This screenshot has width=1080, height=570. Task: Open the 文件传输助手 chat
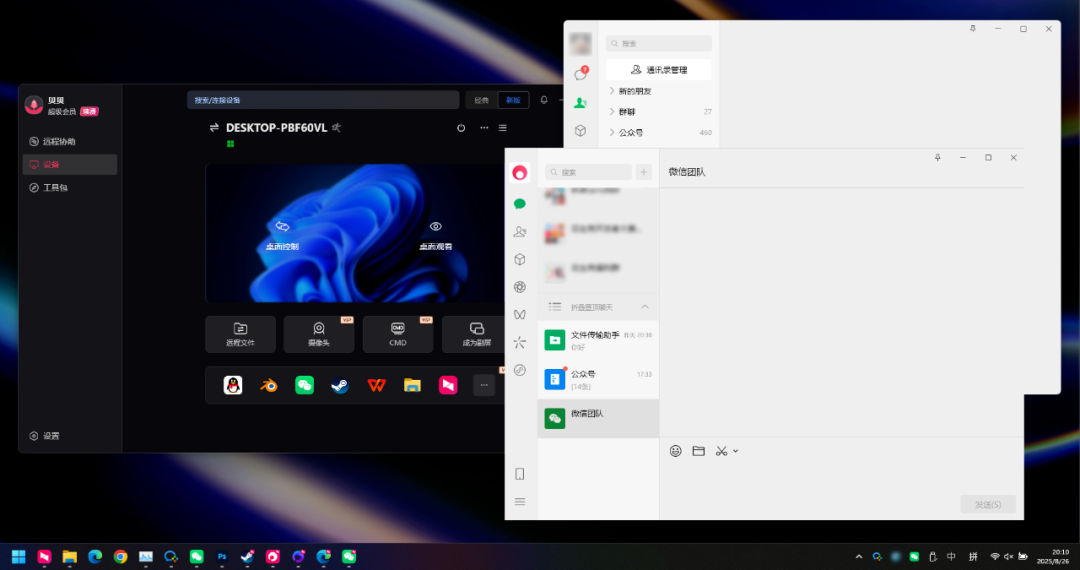click(x=598, y=340)
